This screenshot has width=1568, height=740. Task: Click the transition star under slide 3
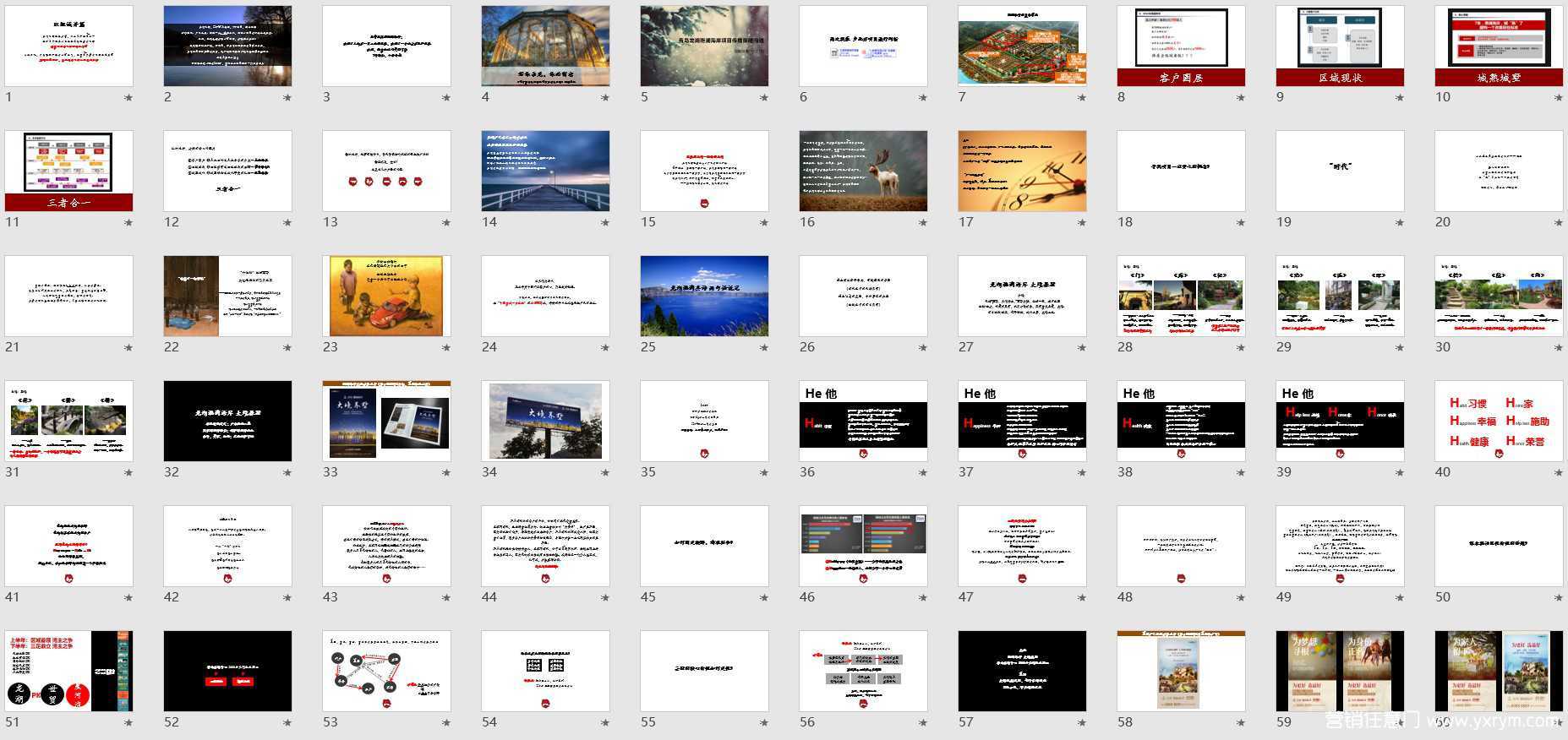(x=446, y=98)
